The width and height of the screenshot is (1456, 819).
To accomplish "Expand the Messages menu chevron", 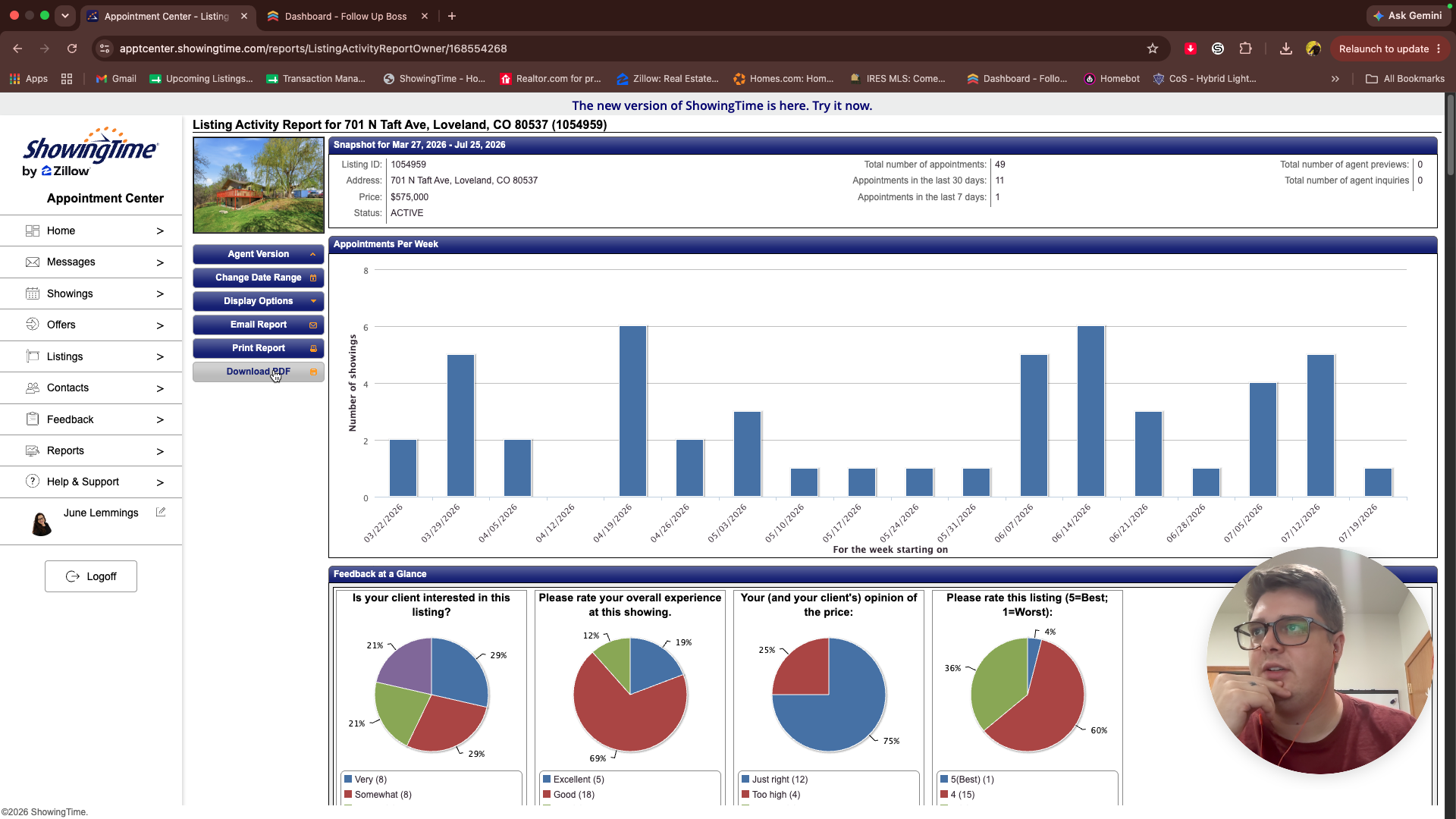I will point(160,262).
